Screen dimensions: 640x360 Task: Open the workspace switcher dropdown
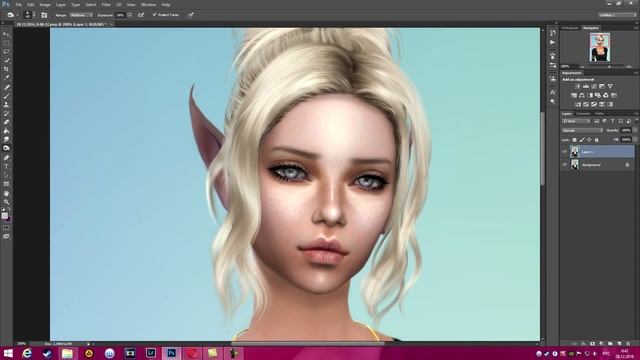pos(617,15)
